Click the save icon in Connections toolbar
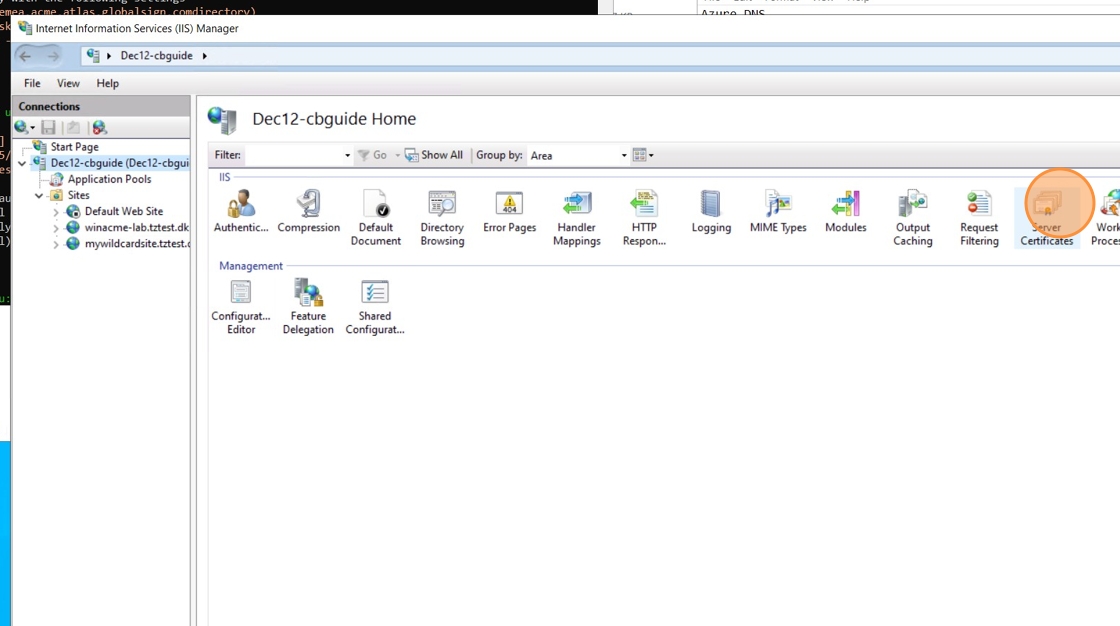Screen dimensions: 1120x626 [48, 127]
